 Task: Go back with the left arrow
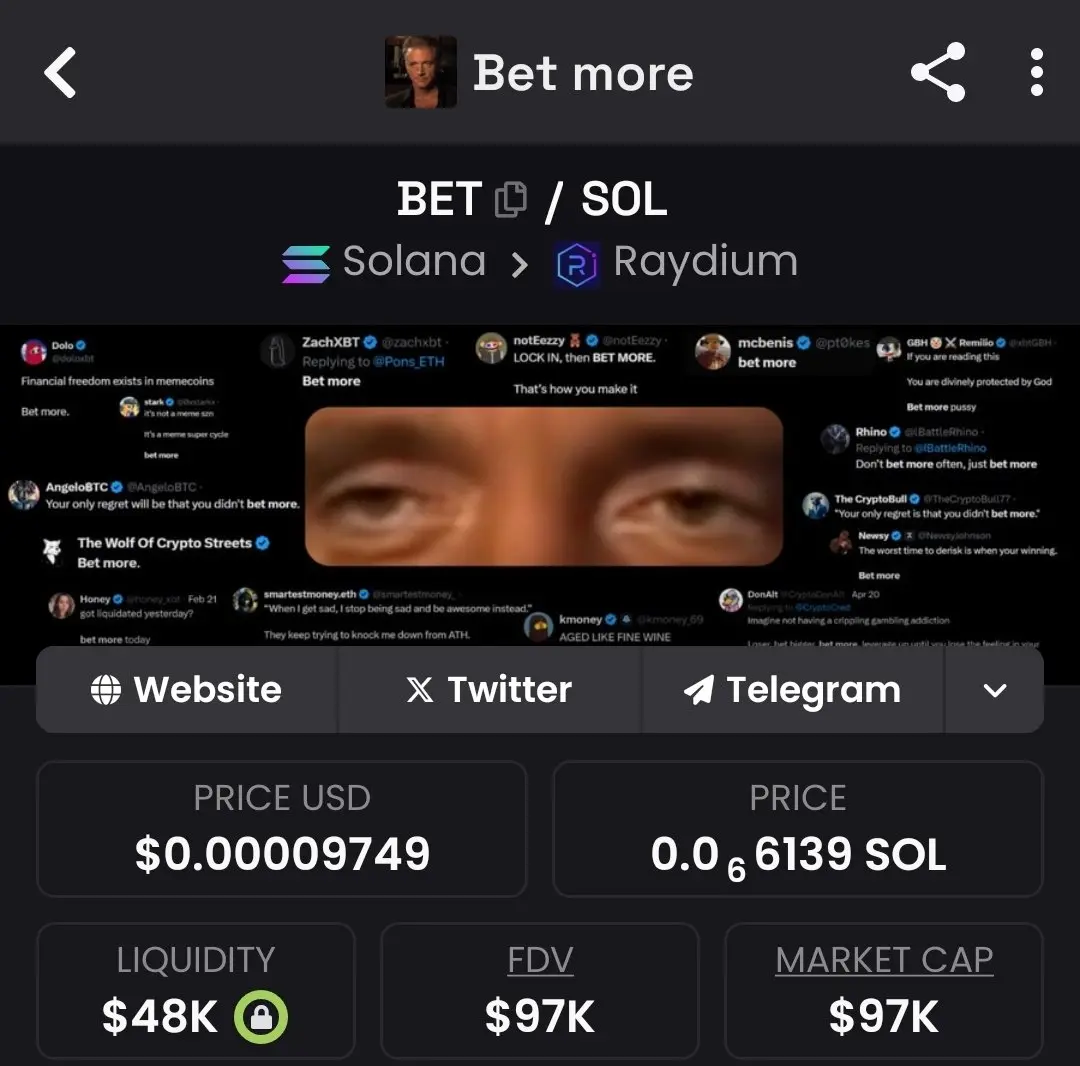click(60, 72)
